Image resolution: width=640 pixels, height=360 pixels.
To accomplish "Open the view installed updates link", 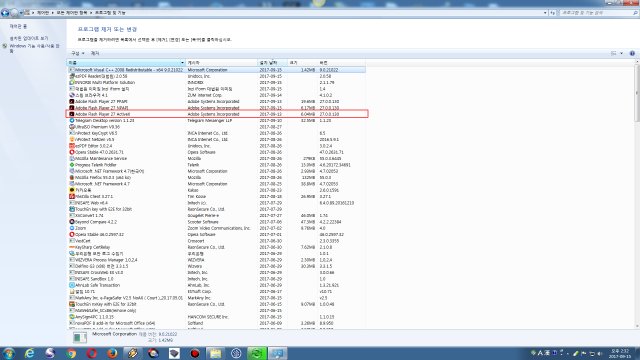I will pos(29,38).
